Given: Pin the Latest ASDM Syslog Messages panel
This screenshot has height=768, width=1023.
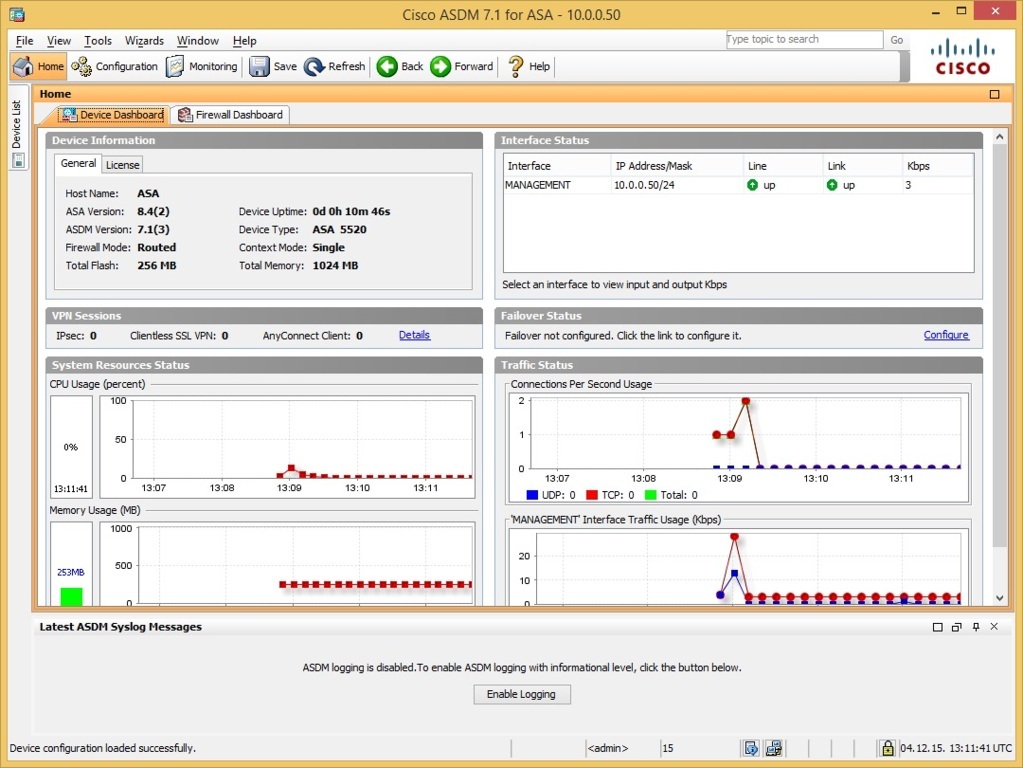Looking at the screenshot, I should [976, 627].
